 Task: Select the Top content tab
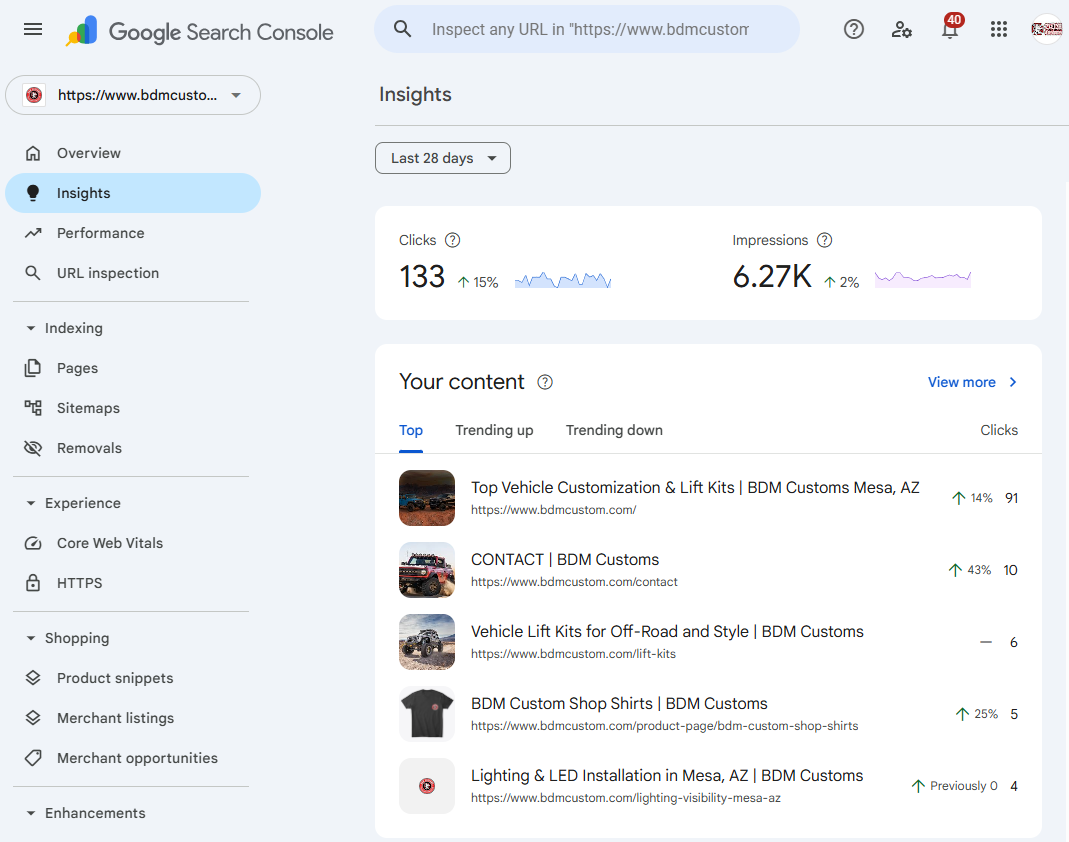point(411,430)
